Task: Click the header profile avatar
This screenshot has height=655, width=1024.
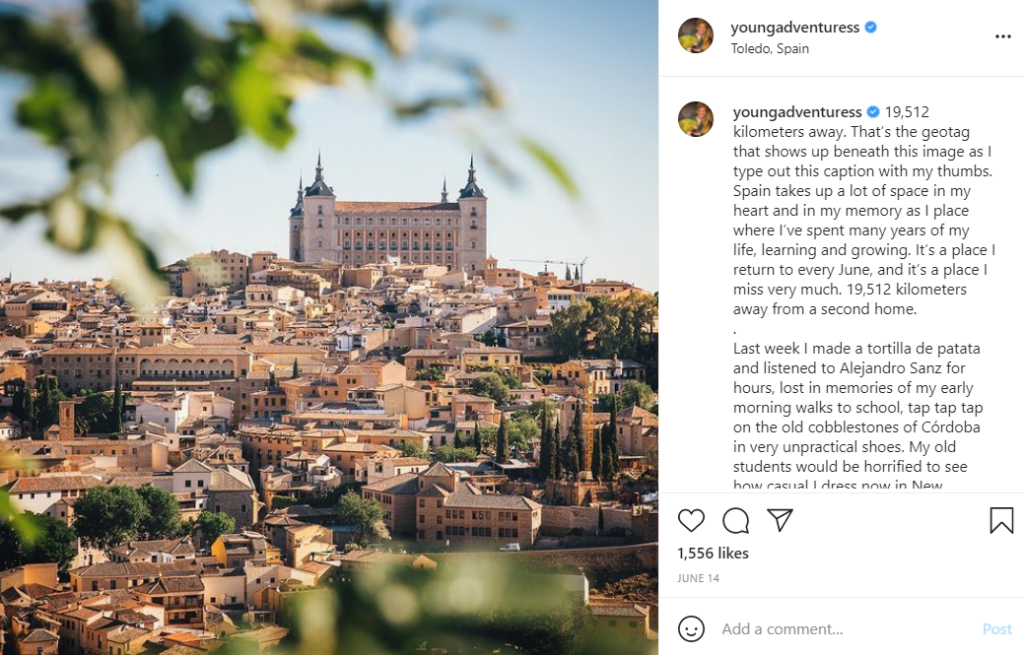Action: pos(696,35)
